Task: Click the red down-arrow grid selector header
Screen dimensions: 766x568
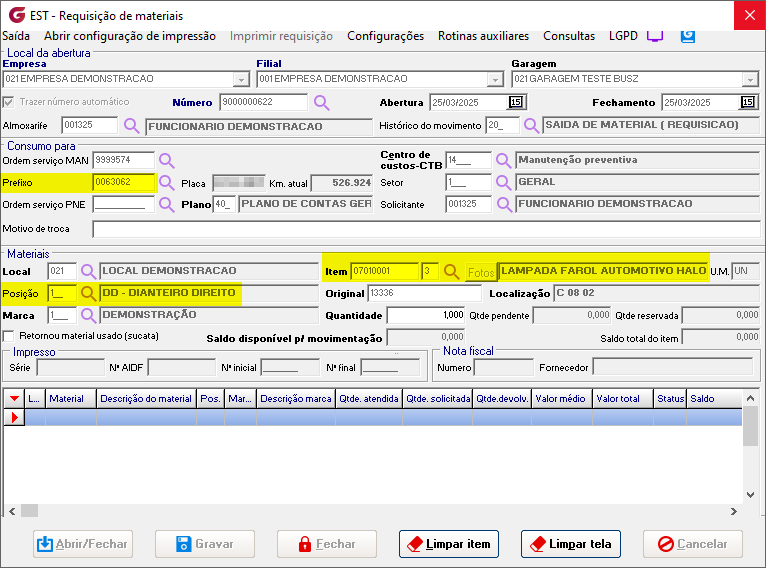Action: pyautogui.click(x=14, y=399)
